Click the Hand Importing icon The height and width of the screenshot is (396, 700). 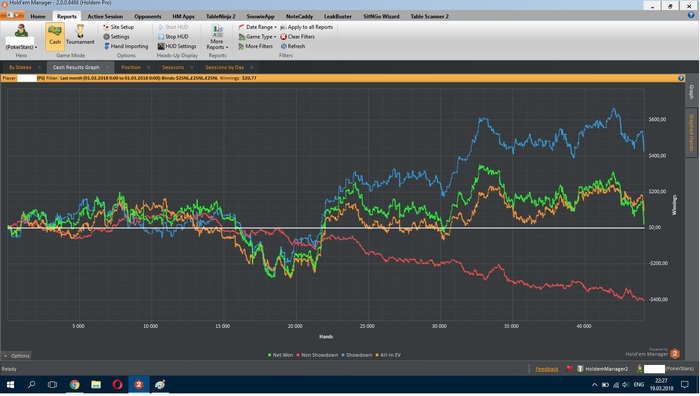tap(107, 46)
